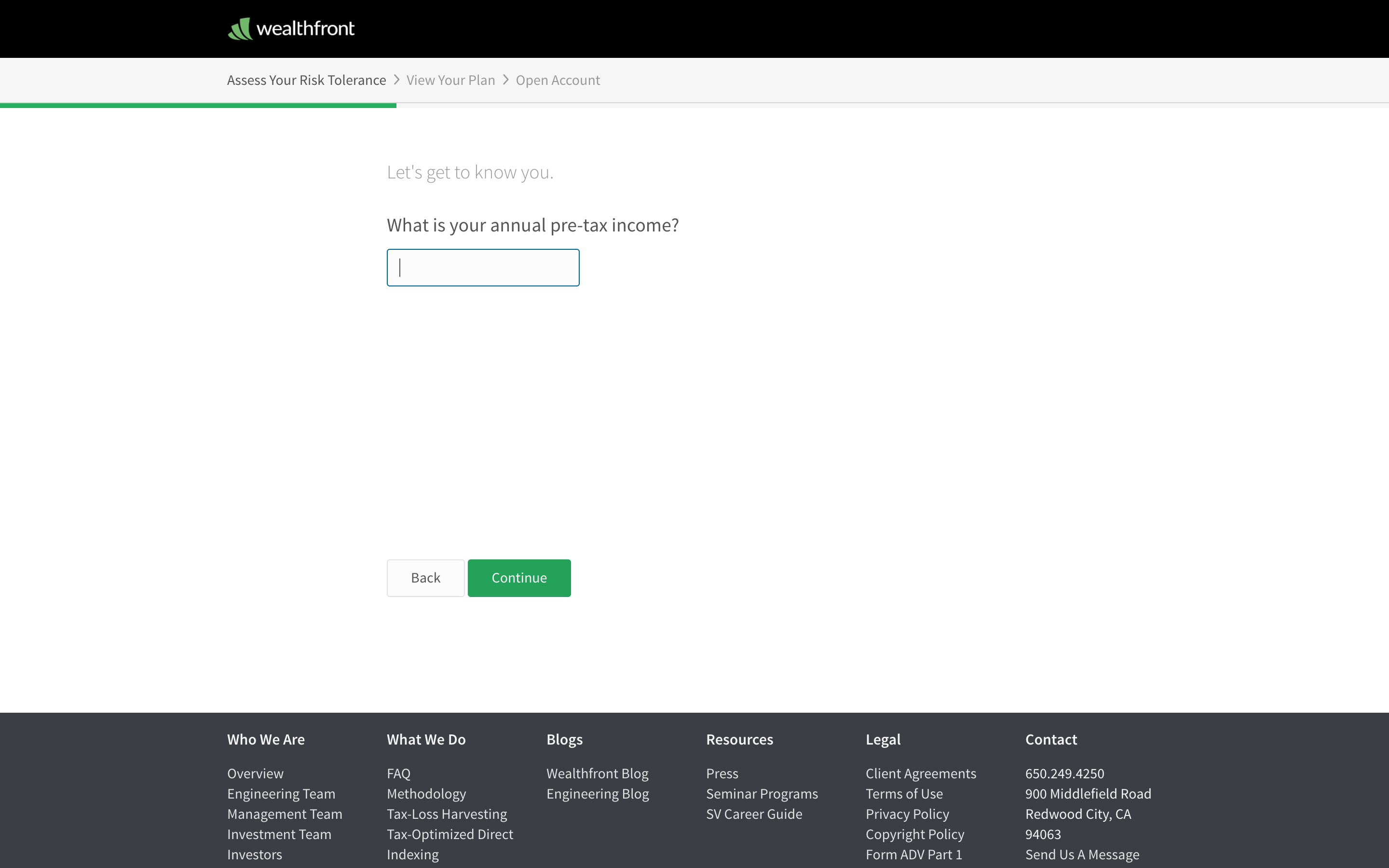Open the SV Career Guide link
This screenshot has height=868, width=1389.
754,814
